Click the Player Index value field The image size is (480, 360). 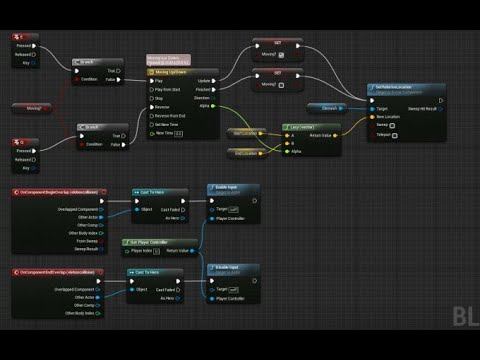click(156, 251)
